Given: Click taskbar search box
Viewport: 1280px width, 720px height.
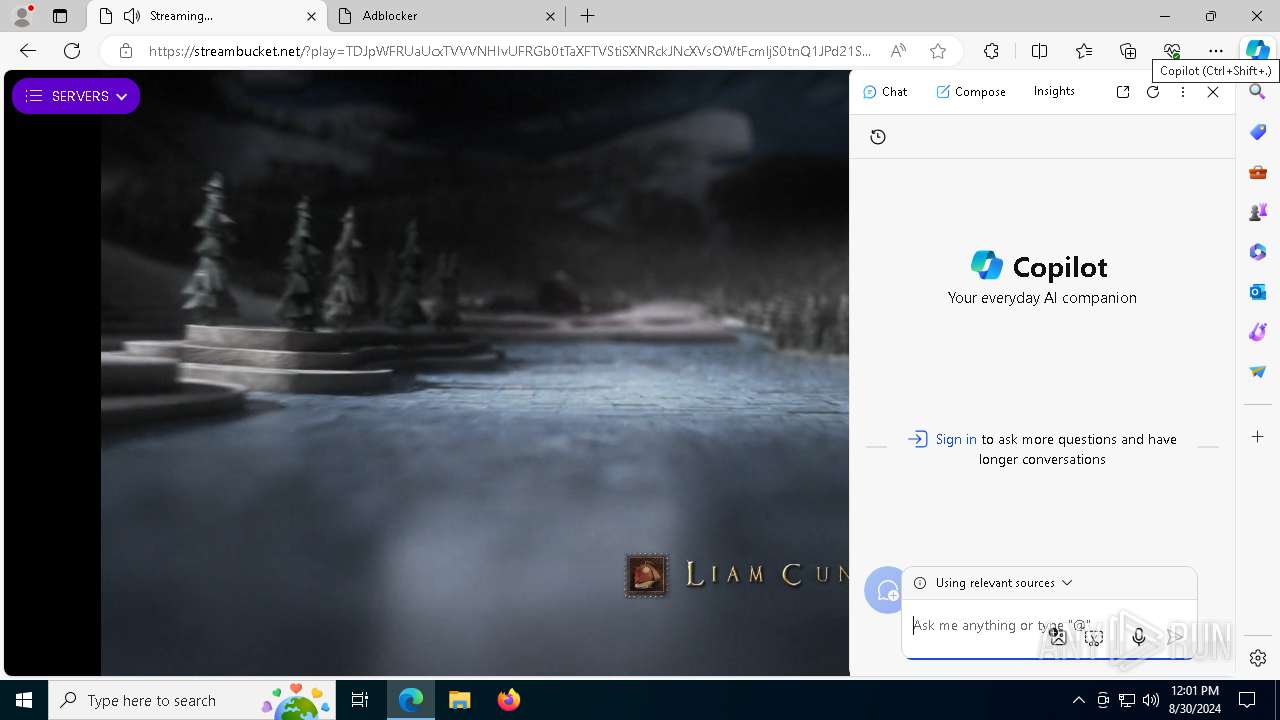Looking at the screenshot, I should pyautogui.click(x=192, y=700).
